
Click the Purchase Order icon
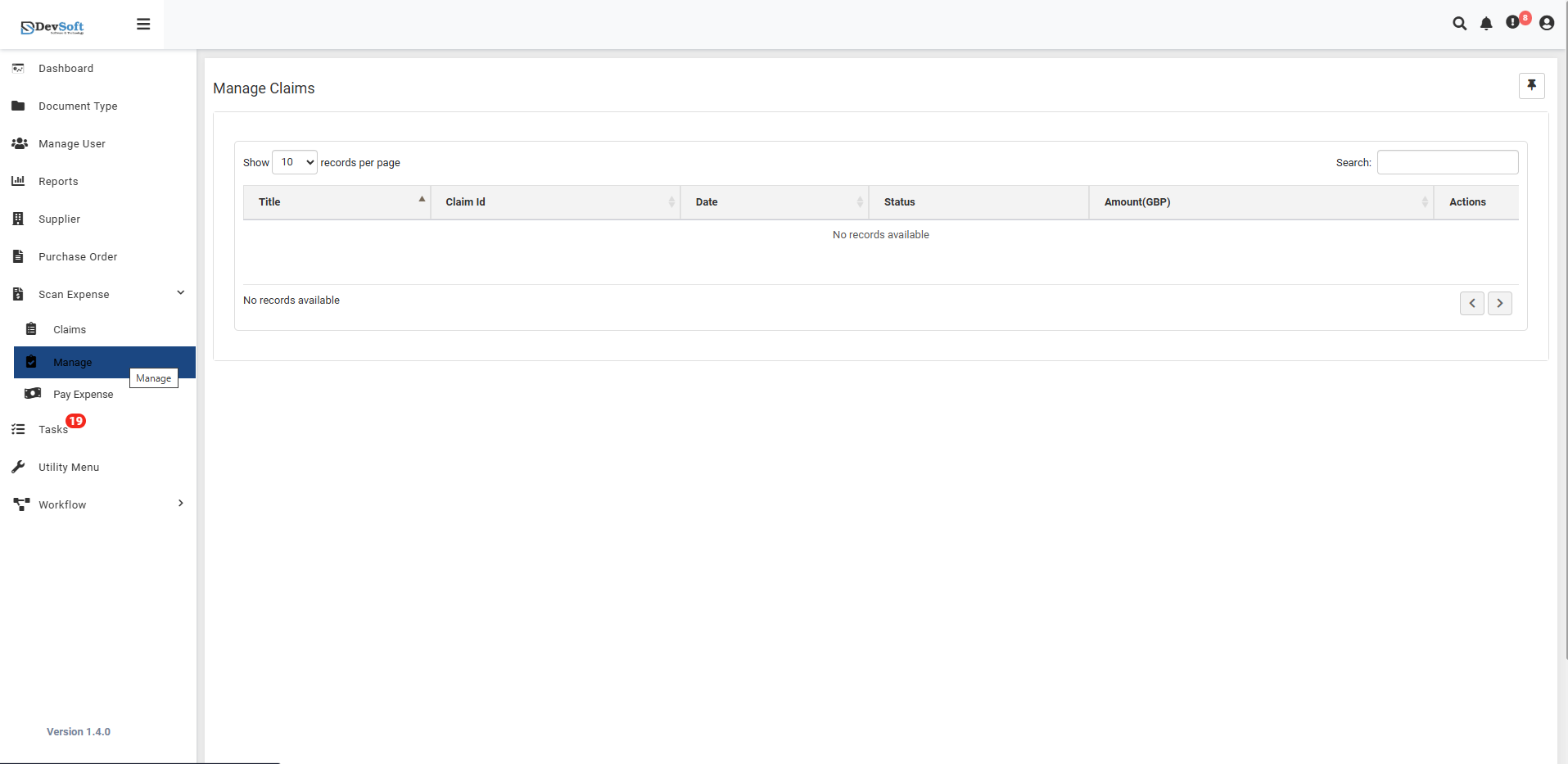18,256
